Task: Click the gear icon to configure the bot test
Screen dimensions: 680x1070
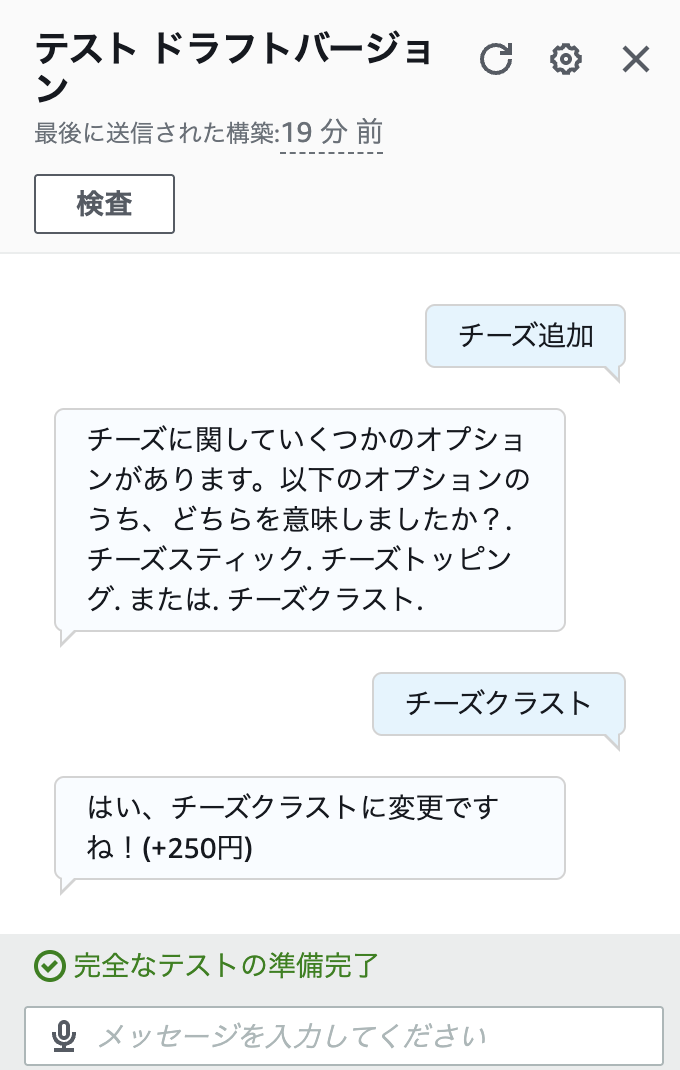Action: point(566,60)
